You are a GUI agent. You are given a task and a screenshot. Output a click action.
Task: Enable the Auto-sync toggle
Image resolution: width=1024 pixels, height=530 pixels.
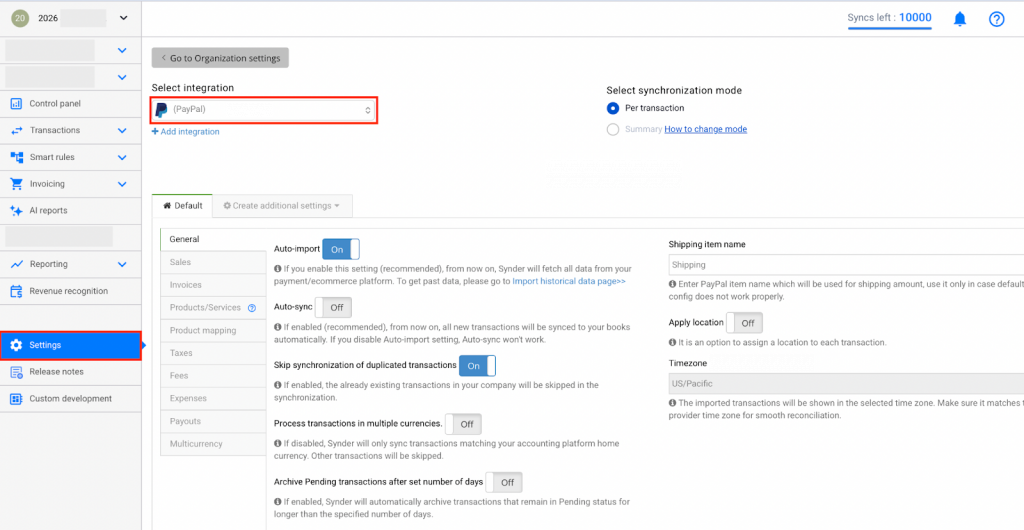(x=334, y=307)
